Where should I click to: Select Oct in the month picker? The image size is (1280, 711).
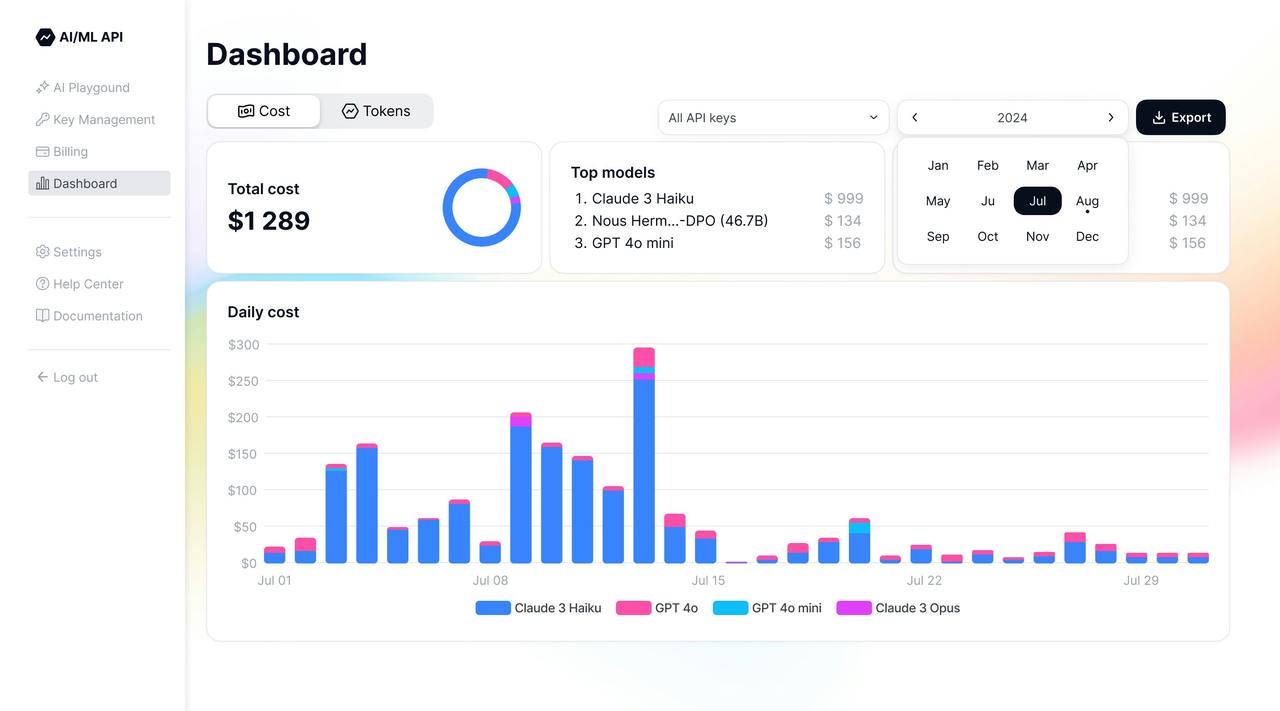988,237
